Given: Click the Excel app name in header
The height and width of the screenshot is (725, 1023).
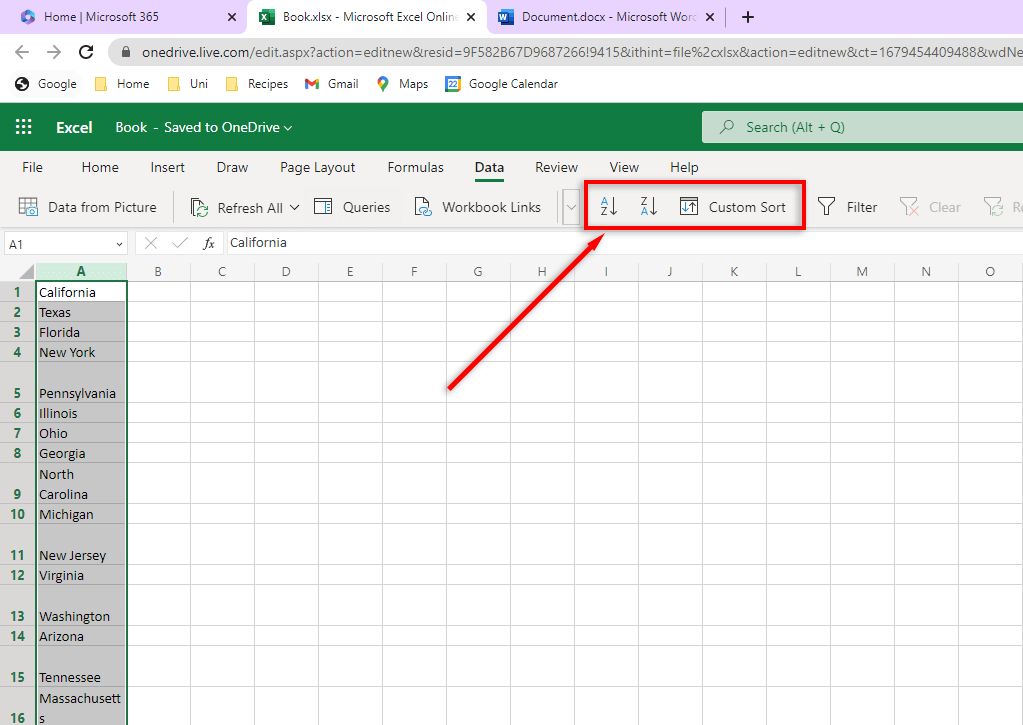Looking at the screenshot, I should 74,127.
